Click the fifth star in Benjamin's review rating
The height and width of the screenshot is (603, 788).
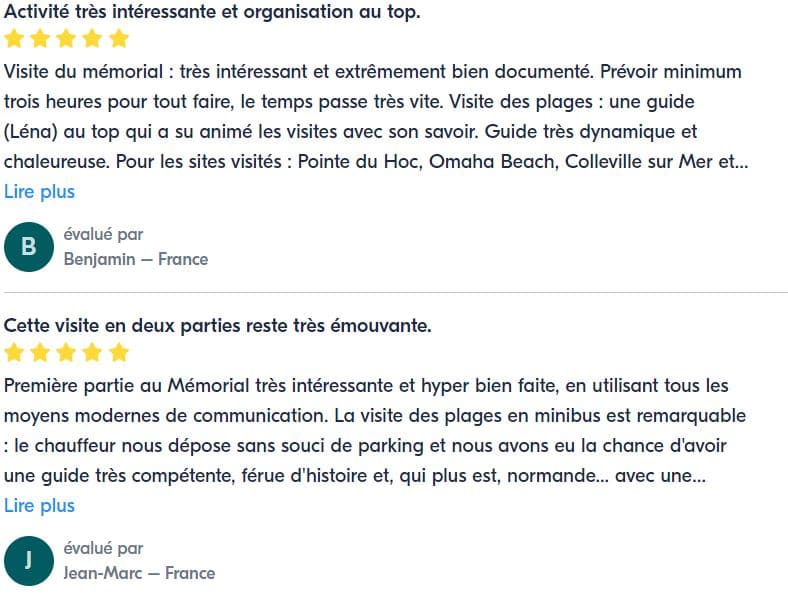point(119,39)
